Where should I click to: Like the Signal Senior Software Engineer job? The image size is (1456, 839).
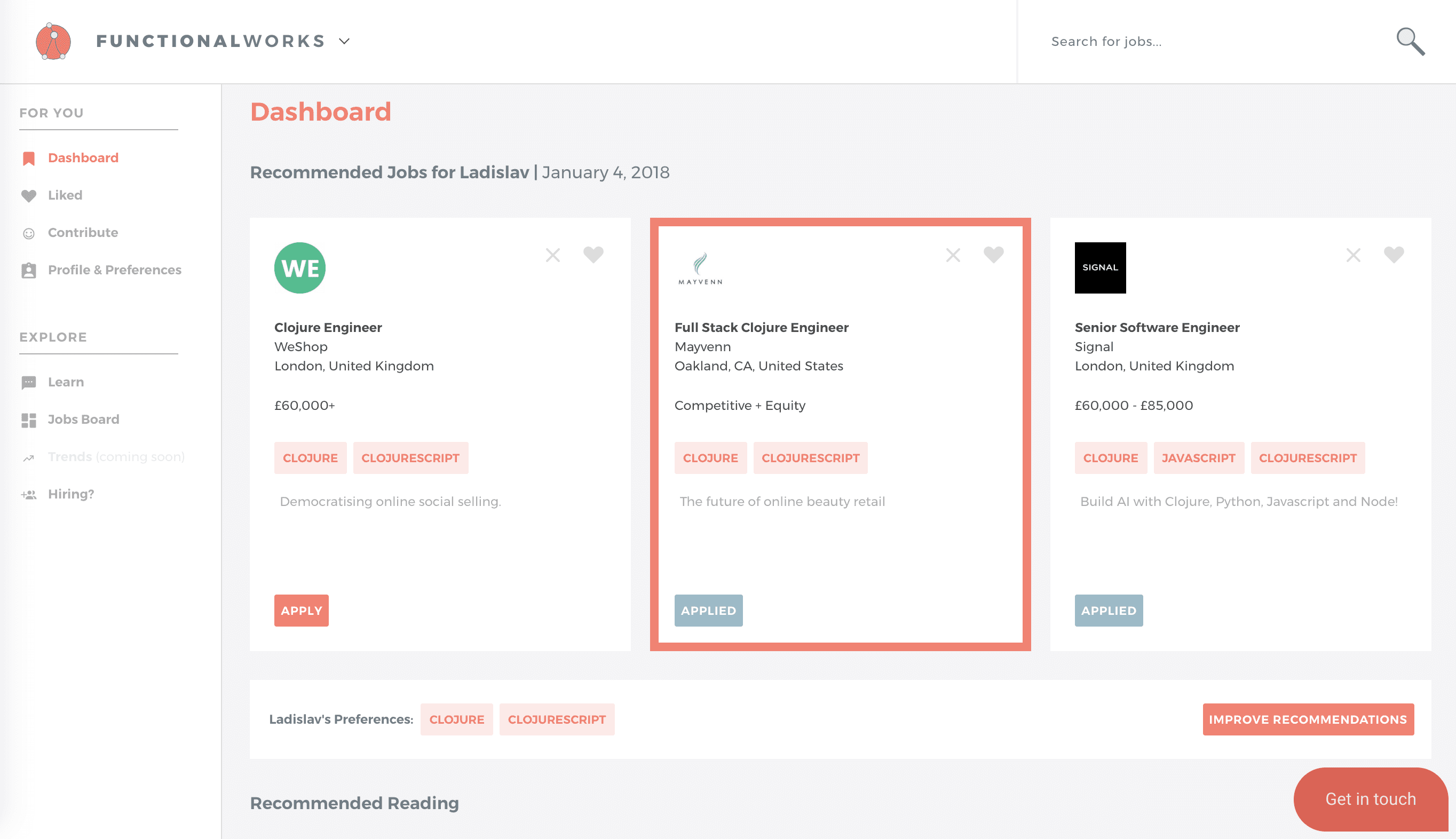pyautogui.click(x=1394, y=255)
